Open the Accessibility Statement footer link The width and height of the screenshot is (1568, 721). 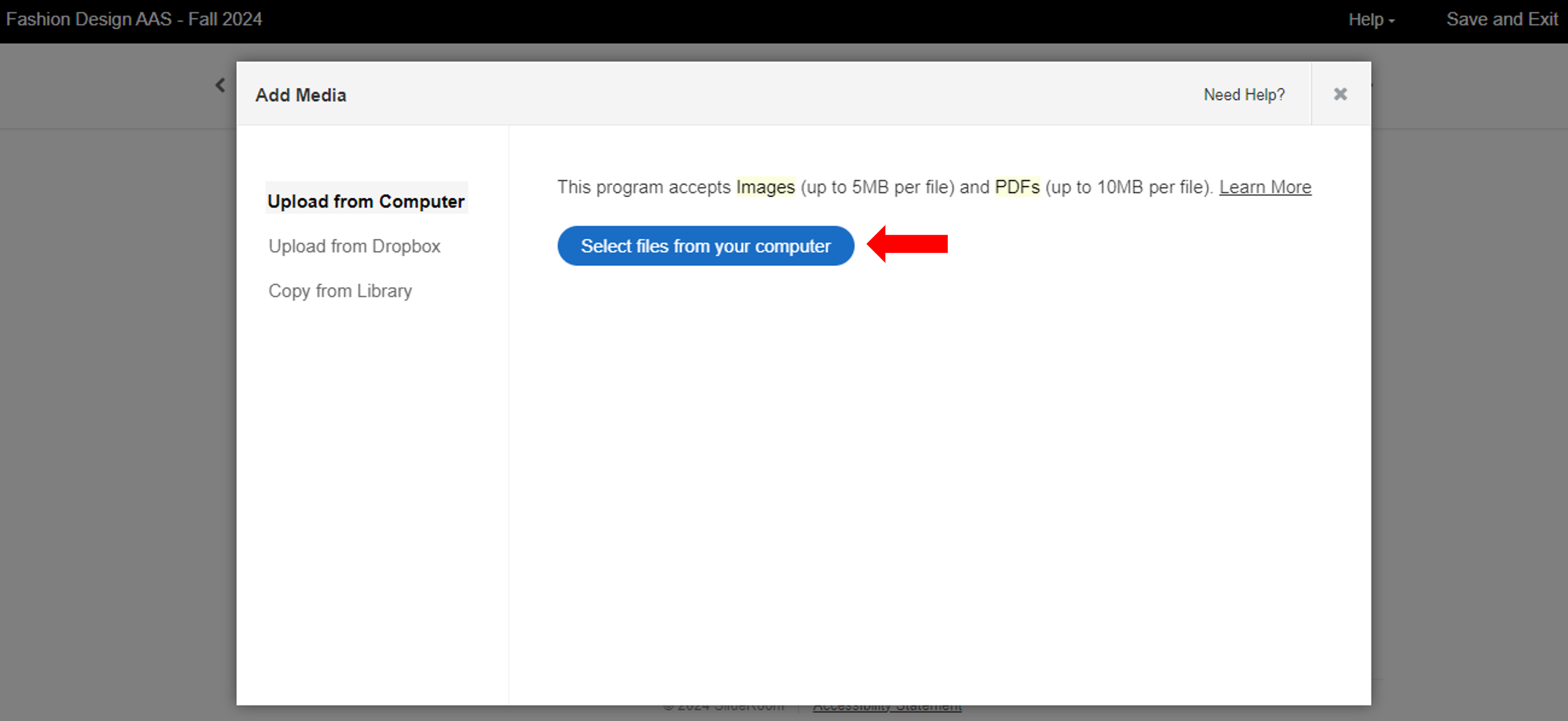click(x=887, y=708)
